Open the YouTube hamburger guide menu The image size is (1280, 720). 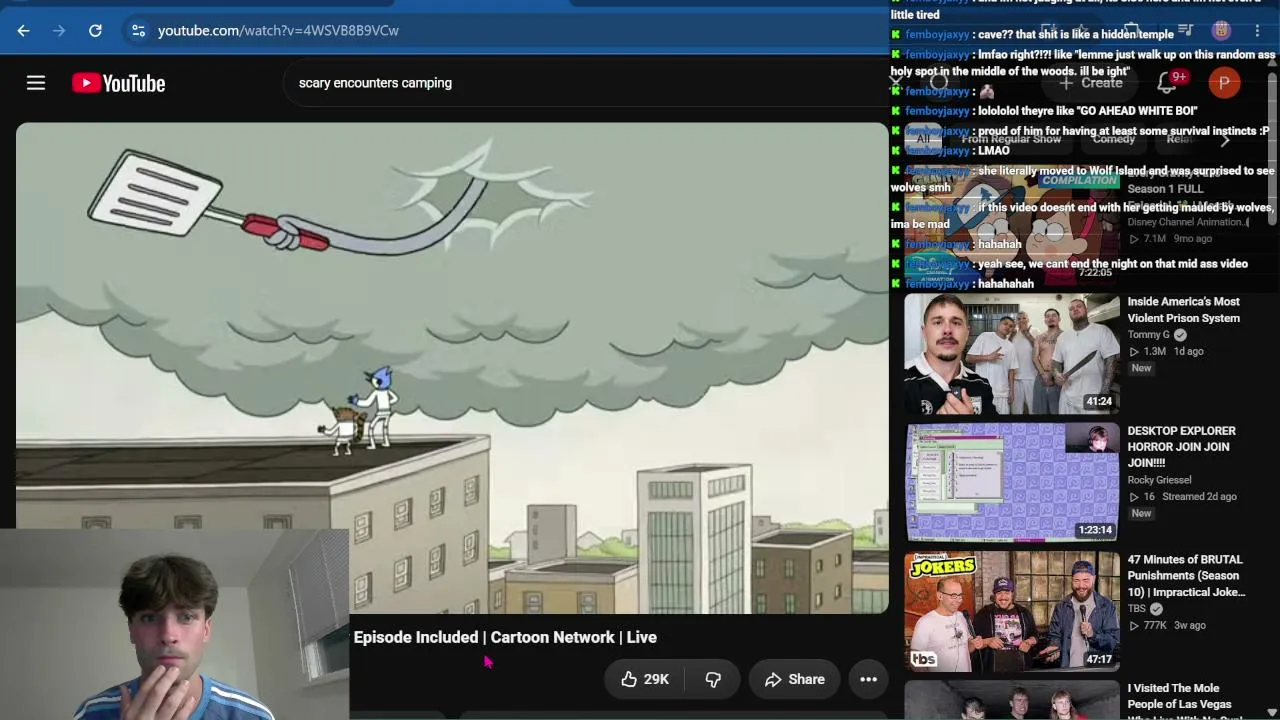pyautogui.click(x=36, y=83)
